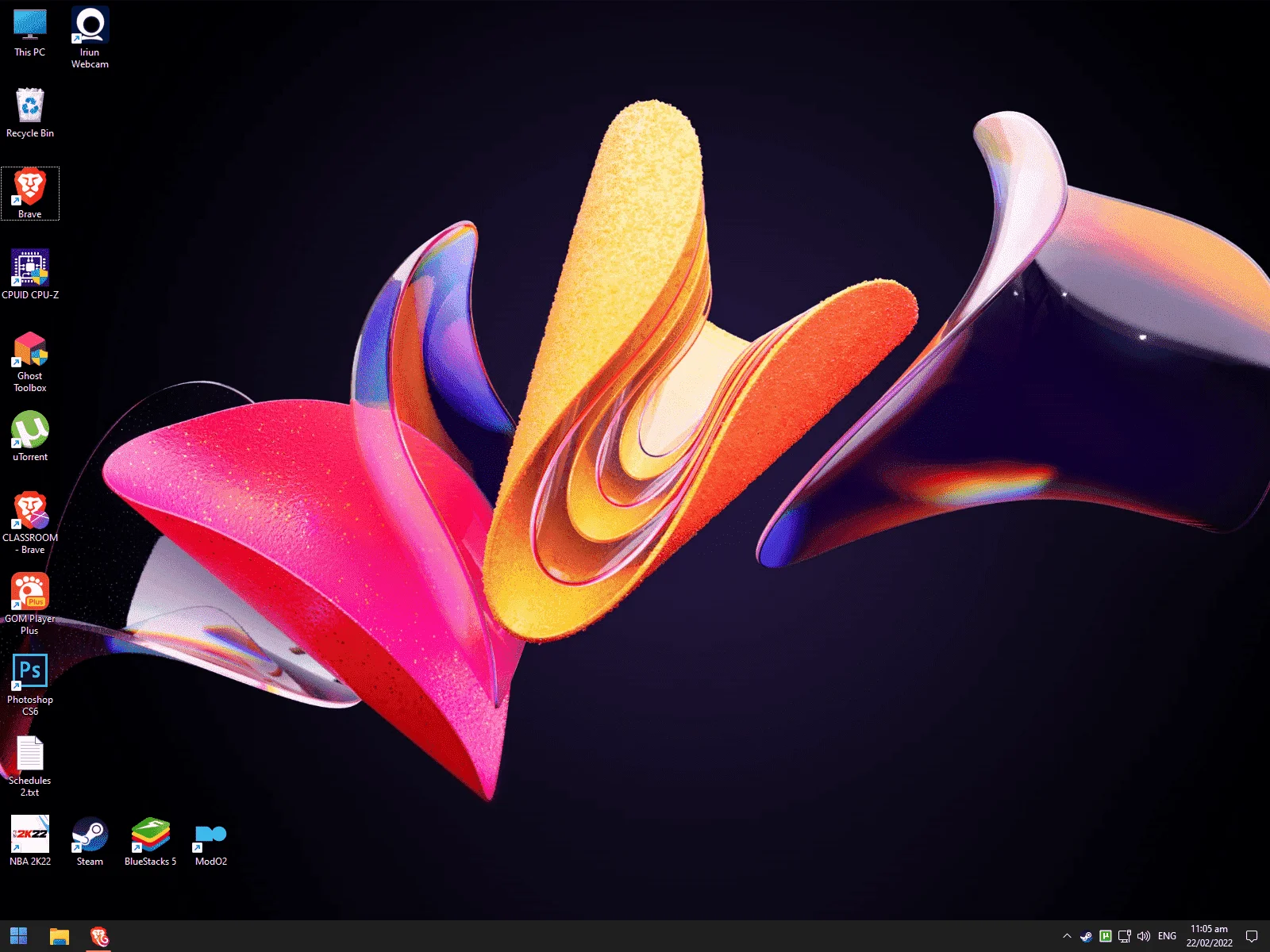The image size is (1270, 952).
Task: Switch input language via ENG indicator
Action: [x=1167, y=936]
